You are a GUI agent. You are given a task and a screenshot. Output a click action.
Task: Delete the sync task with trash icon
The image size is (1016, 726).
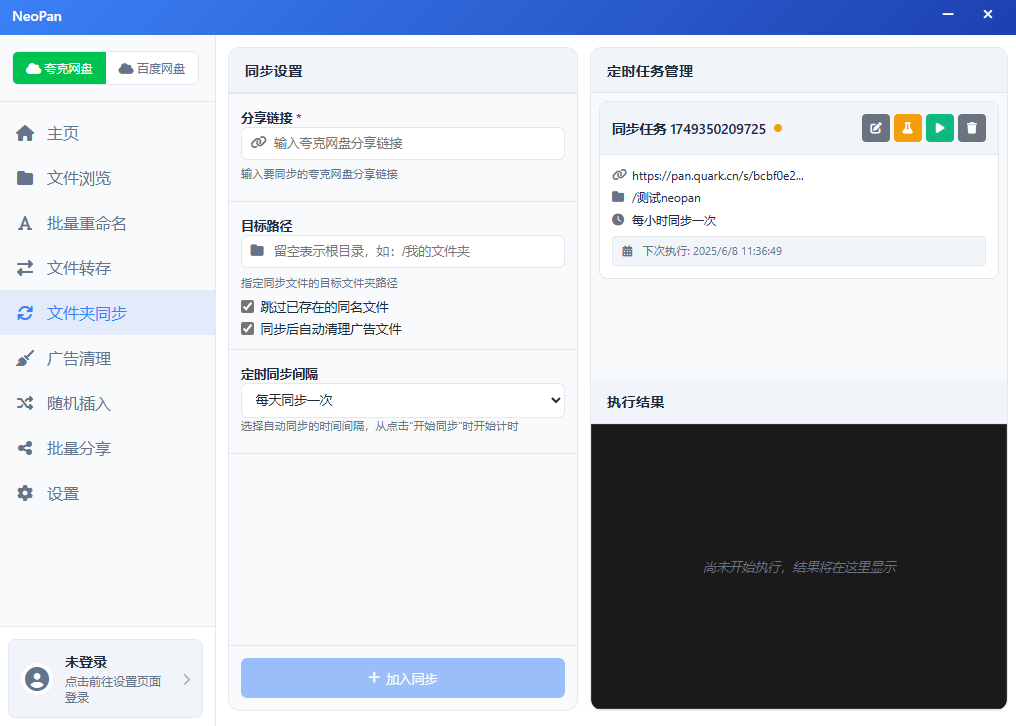[972, 128]
